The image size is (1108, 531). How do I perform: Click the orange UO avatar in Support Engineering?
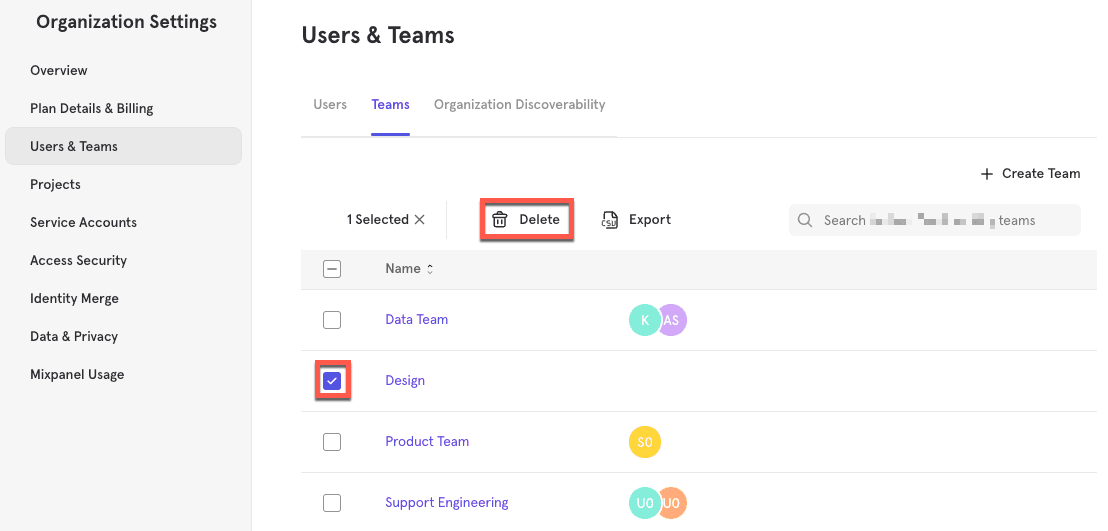673,503
